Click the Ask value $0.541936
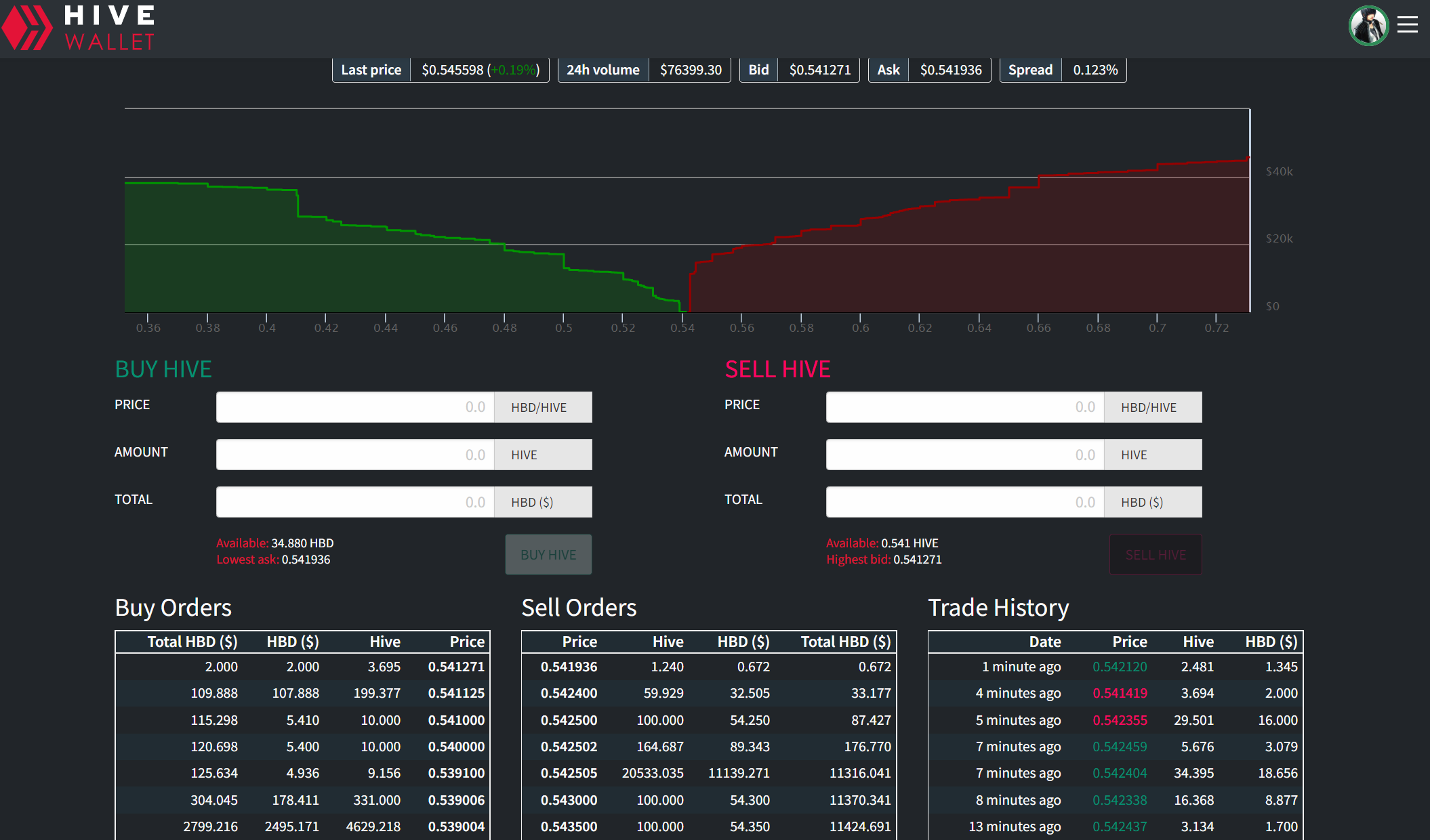The height and width of the screenshot is (840, 1430). 951,70
